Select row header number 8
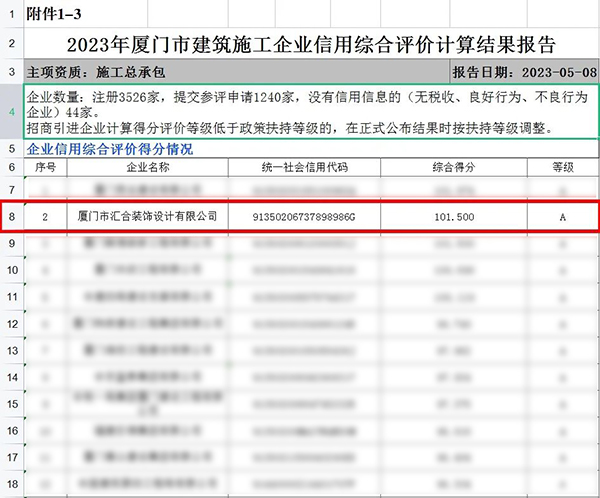This screenshot has height=498, width=600. [x=10, y=216]
